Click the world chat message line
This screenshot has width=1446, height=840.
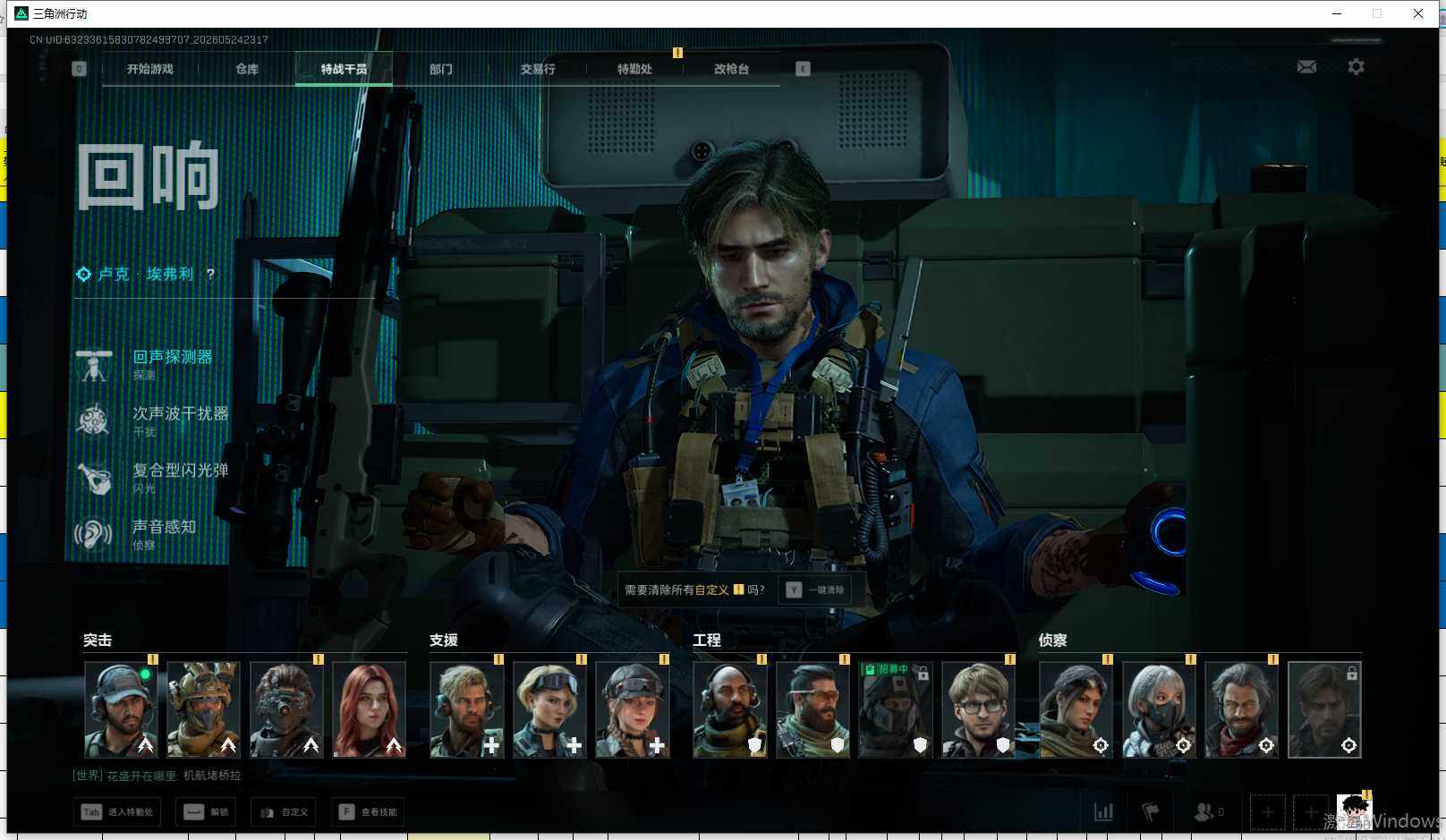pos(157,776)
